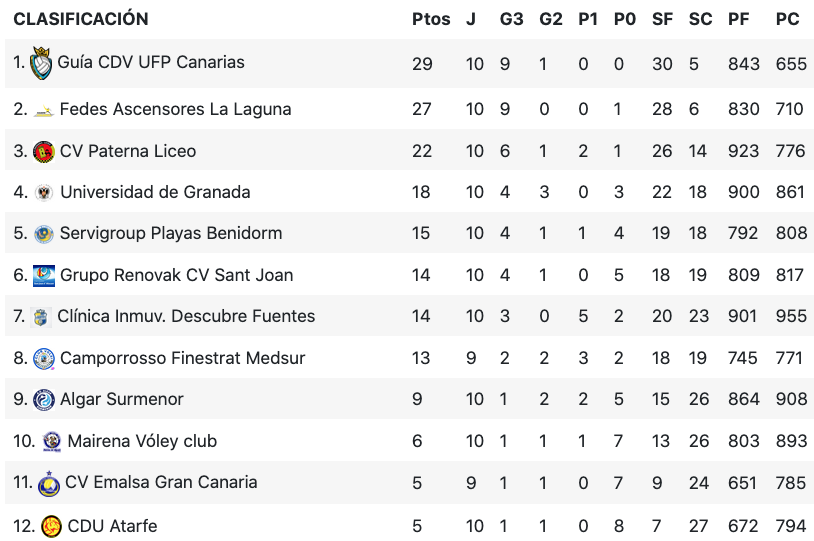Click the CDU Atarfe team logo
Screen dimensions: 814x541
point(52,526)
